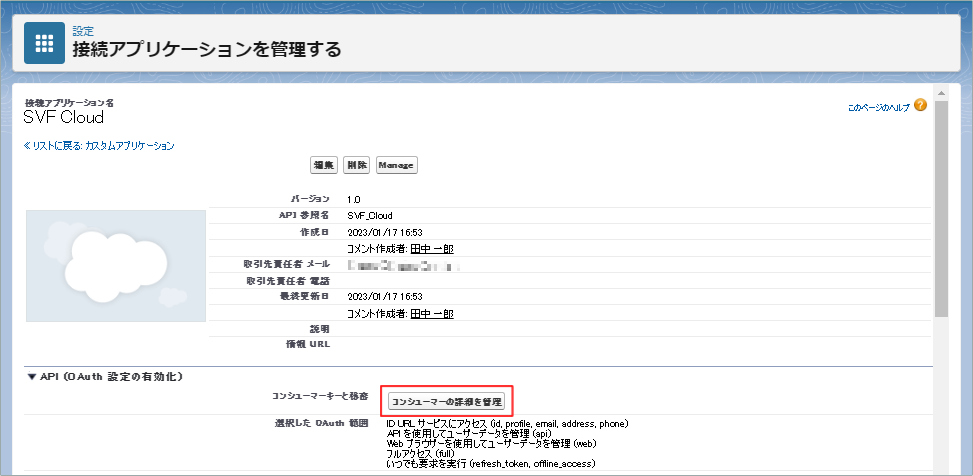The height and width of the screenshot is (476, 973).
Task: Open the 設定 breadcrumb link
Action: 83,31
